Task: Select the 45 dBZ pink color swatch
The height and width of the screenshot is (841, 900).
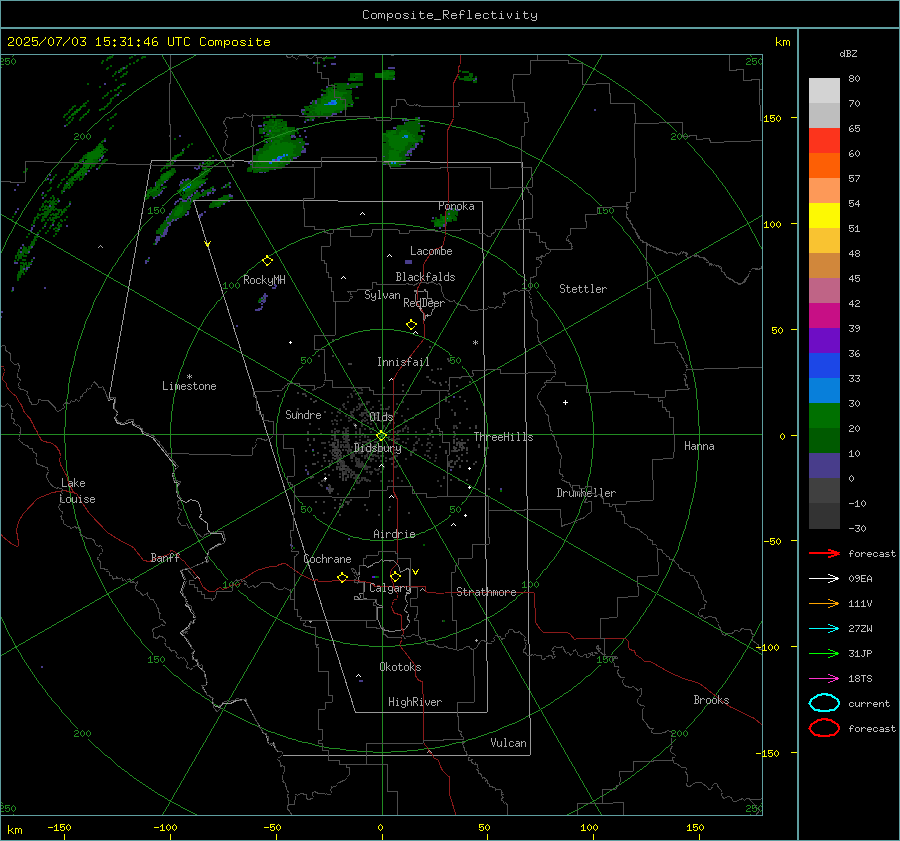Action: (824, 290)
